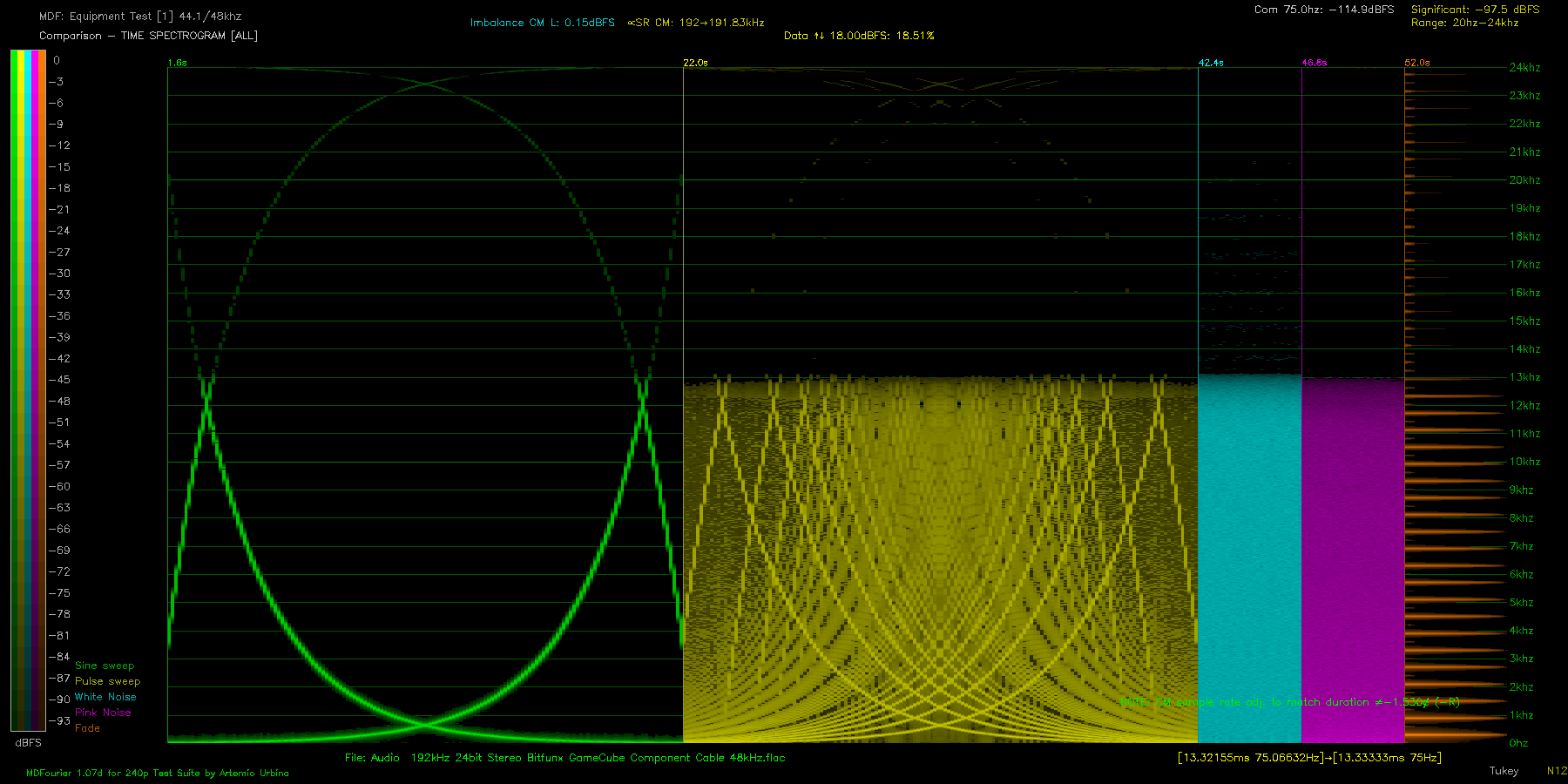
Task: Select the Pulse sweep legend entry
Action: pos(107,681)
